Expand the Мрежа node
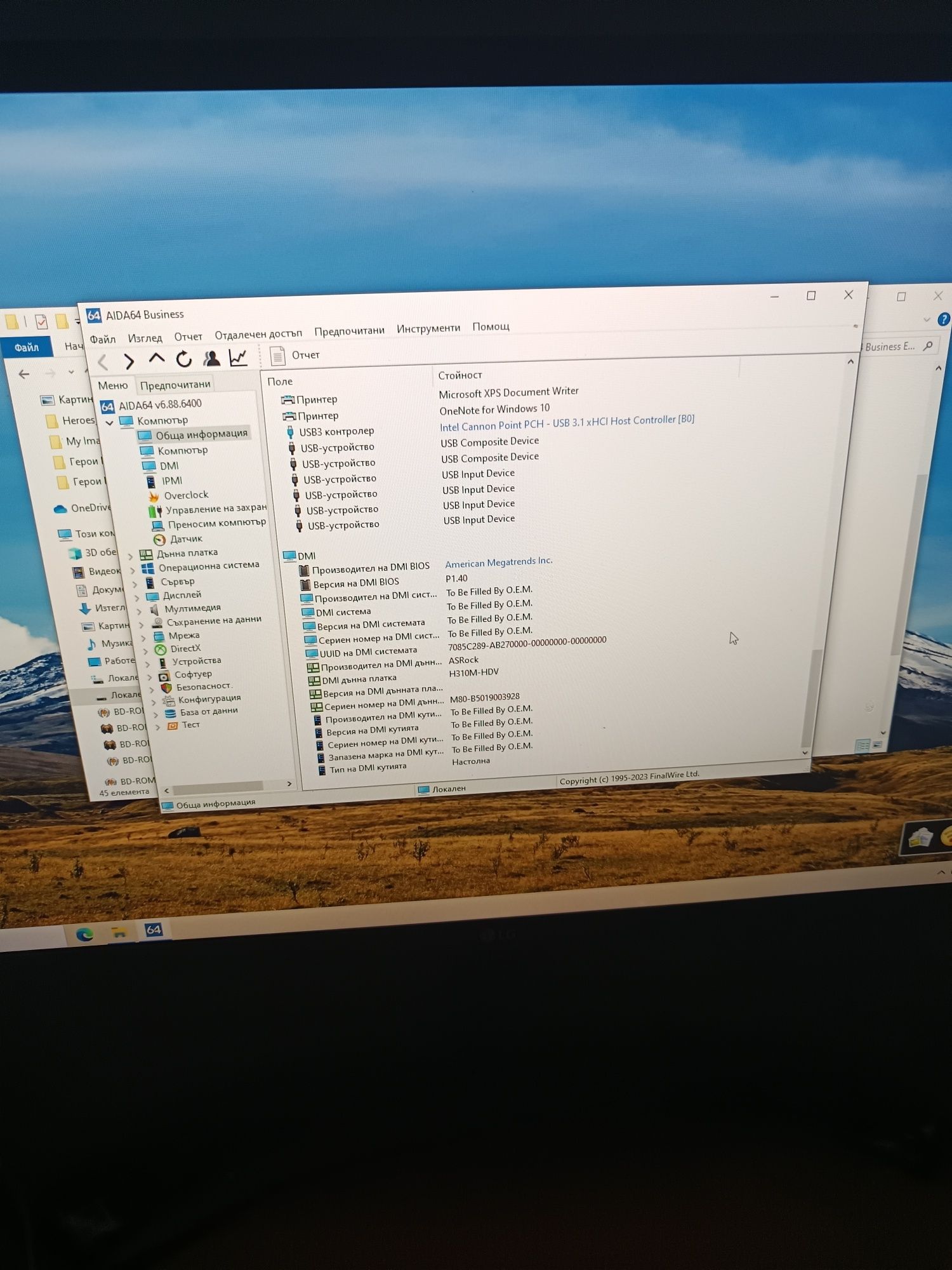952x1270 pixels. click(143, 638)
